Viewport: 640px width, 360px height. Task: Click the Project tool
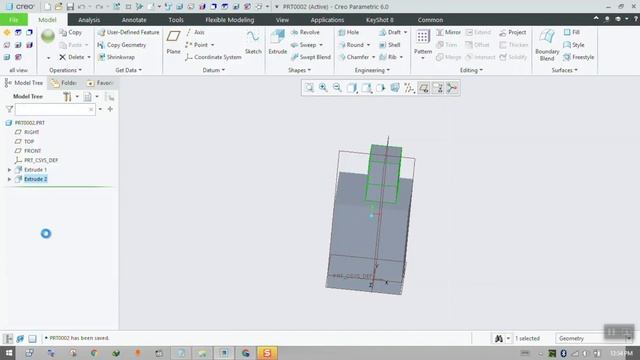click(513, 32)
